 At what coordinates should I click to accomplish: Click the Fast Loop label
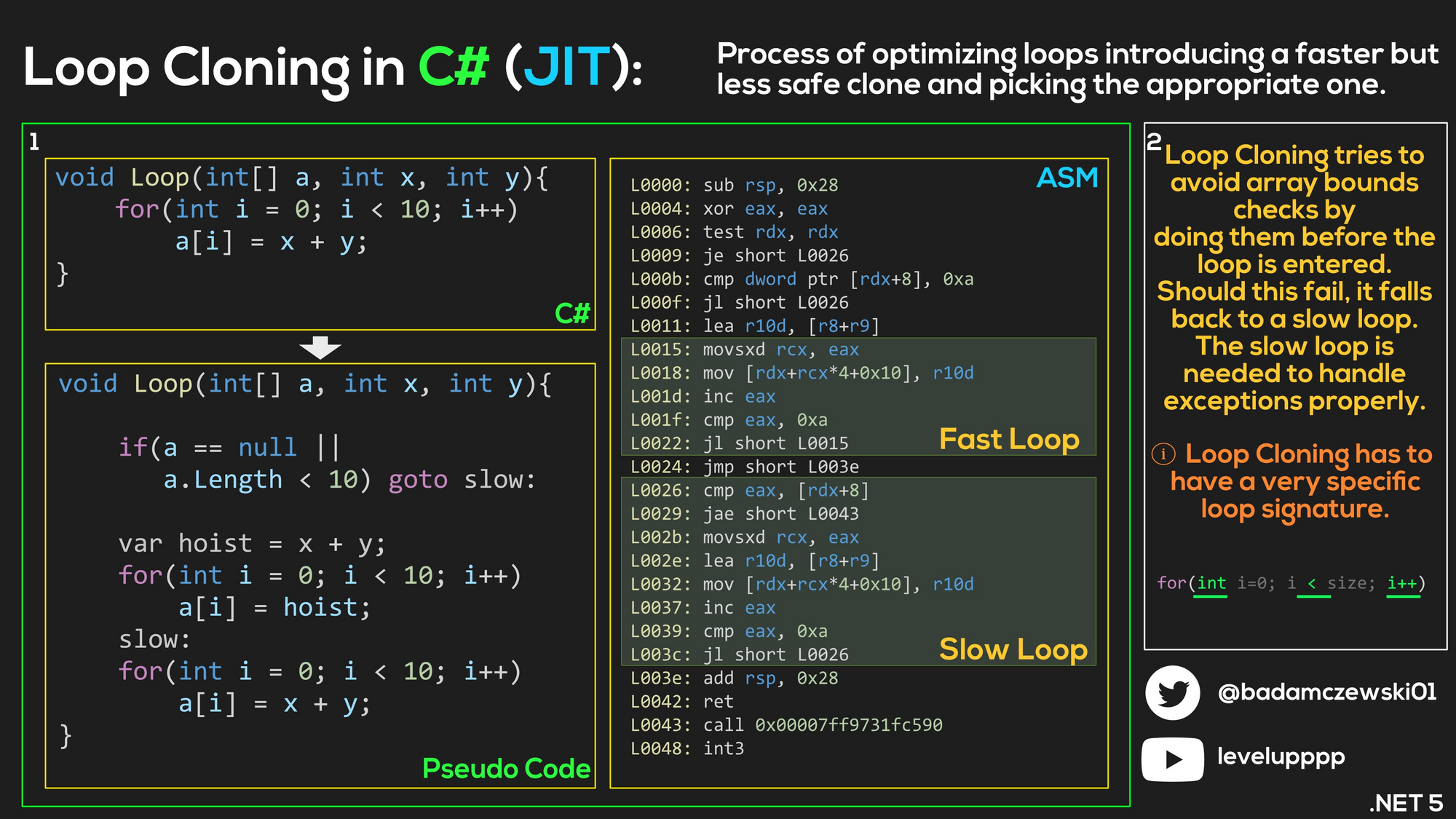click(x=1009, y=439)
